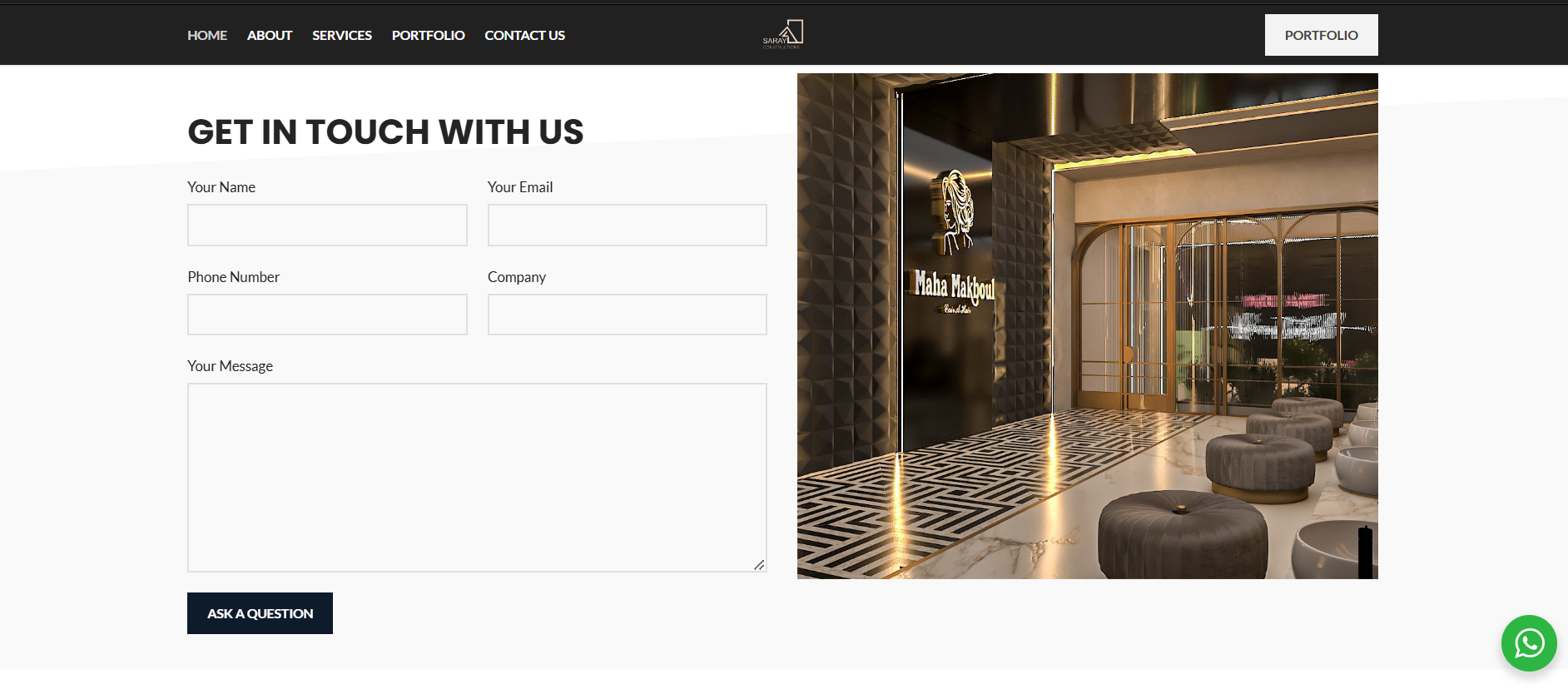Select the Phone Number text box
Image resolution: width=1568 pixels, height=689 pixels.
click(x=327, y=315)
